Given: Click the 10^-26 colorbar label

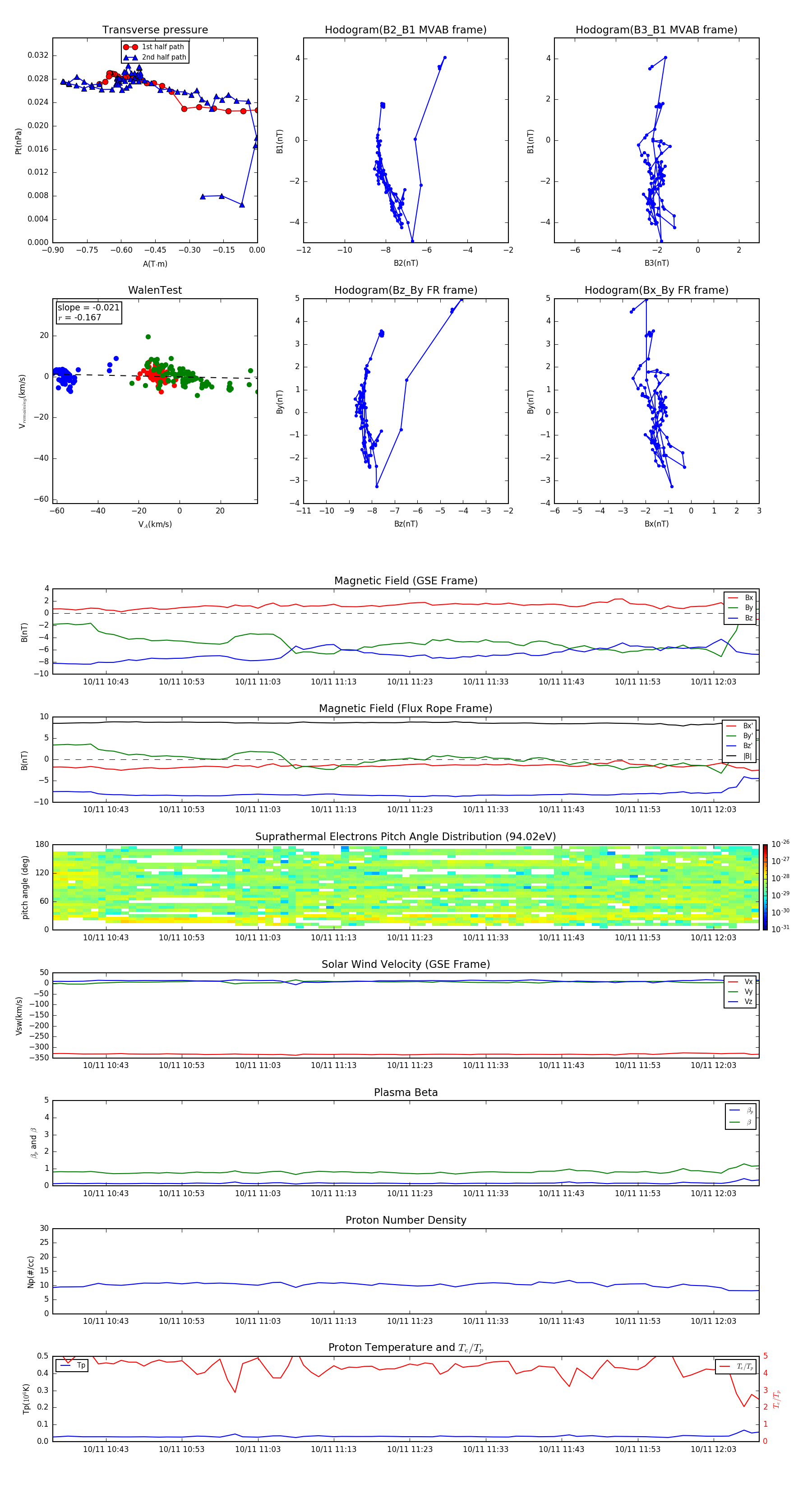Looking at the screenshot, I should 780,844.
